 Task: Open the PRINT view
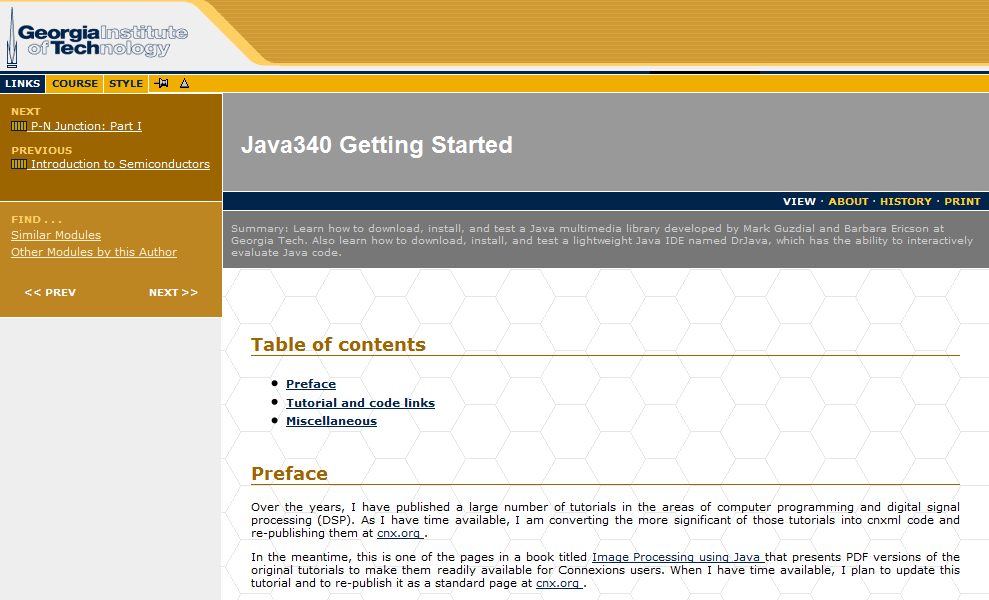[x=963, y=201]
